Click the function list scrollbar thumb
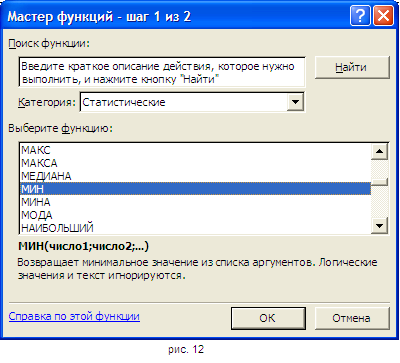 point(380,182)
